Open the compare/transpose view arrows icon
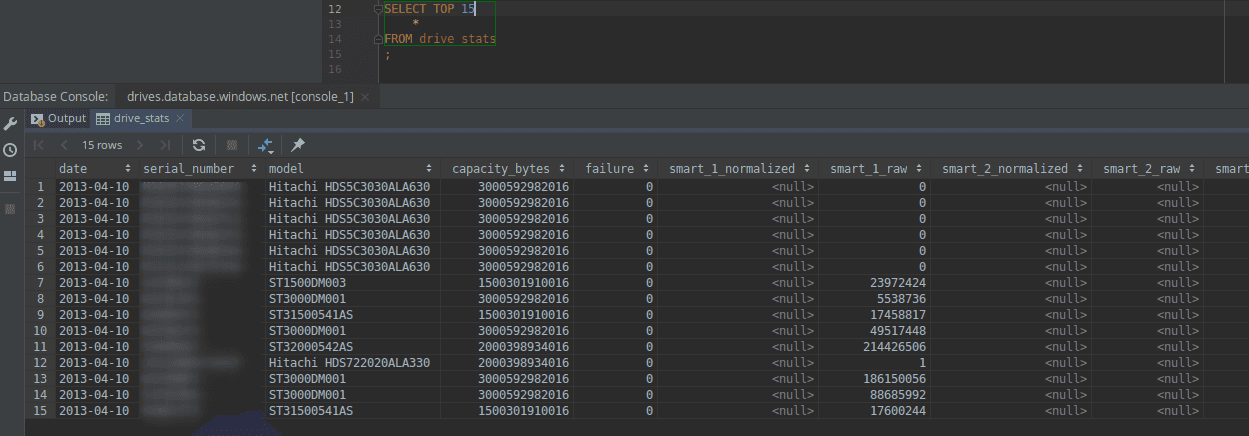 (x=265, y=145)
